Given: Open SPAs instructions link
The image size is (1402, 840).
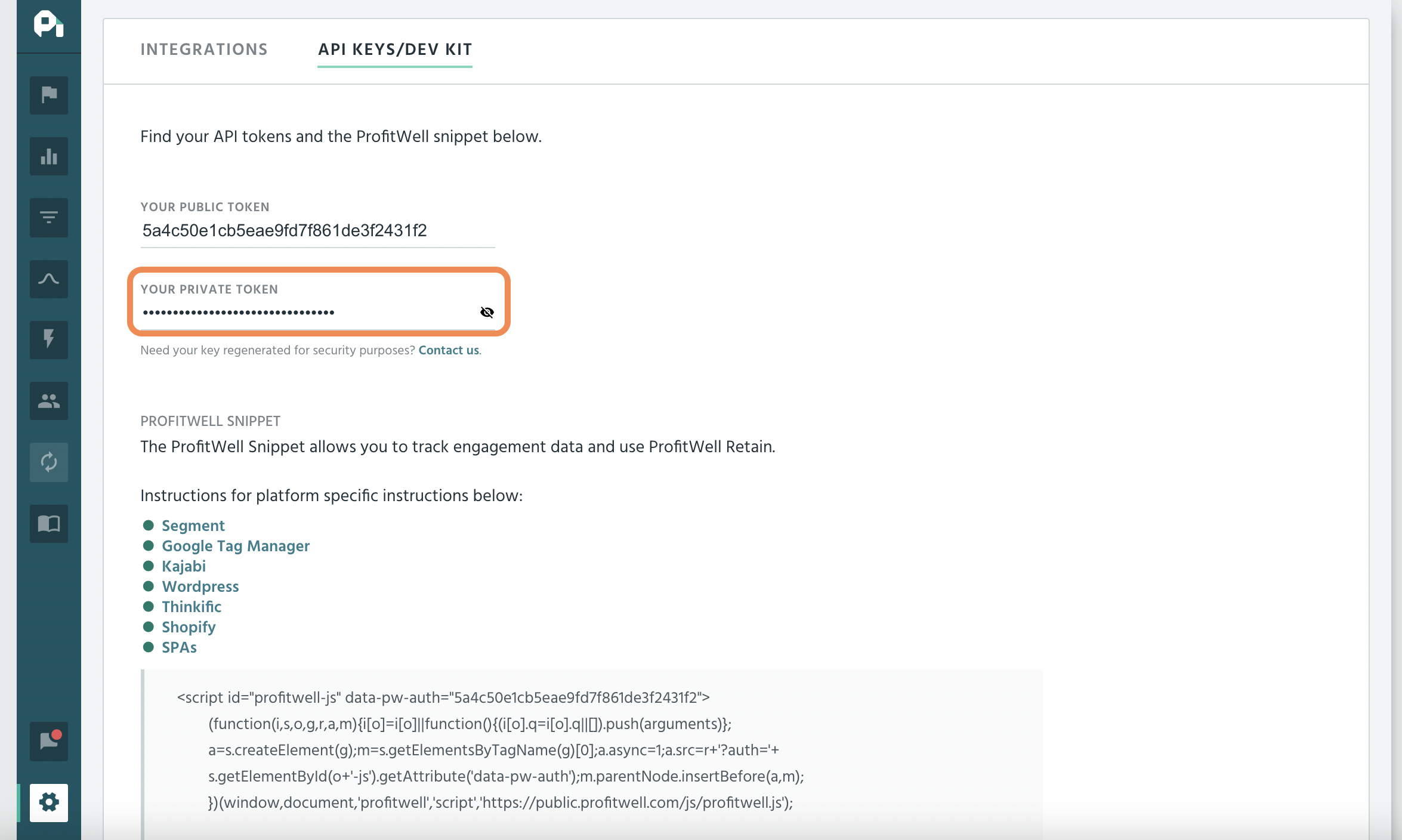Looking at the screenshot, I should (x=179, y=647).
